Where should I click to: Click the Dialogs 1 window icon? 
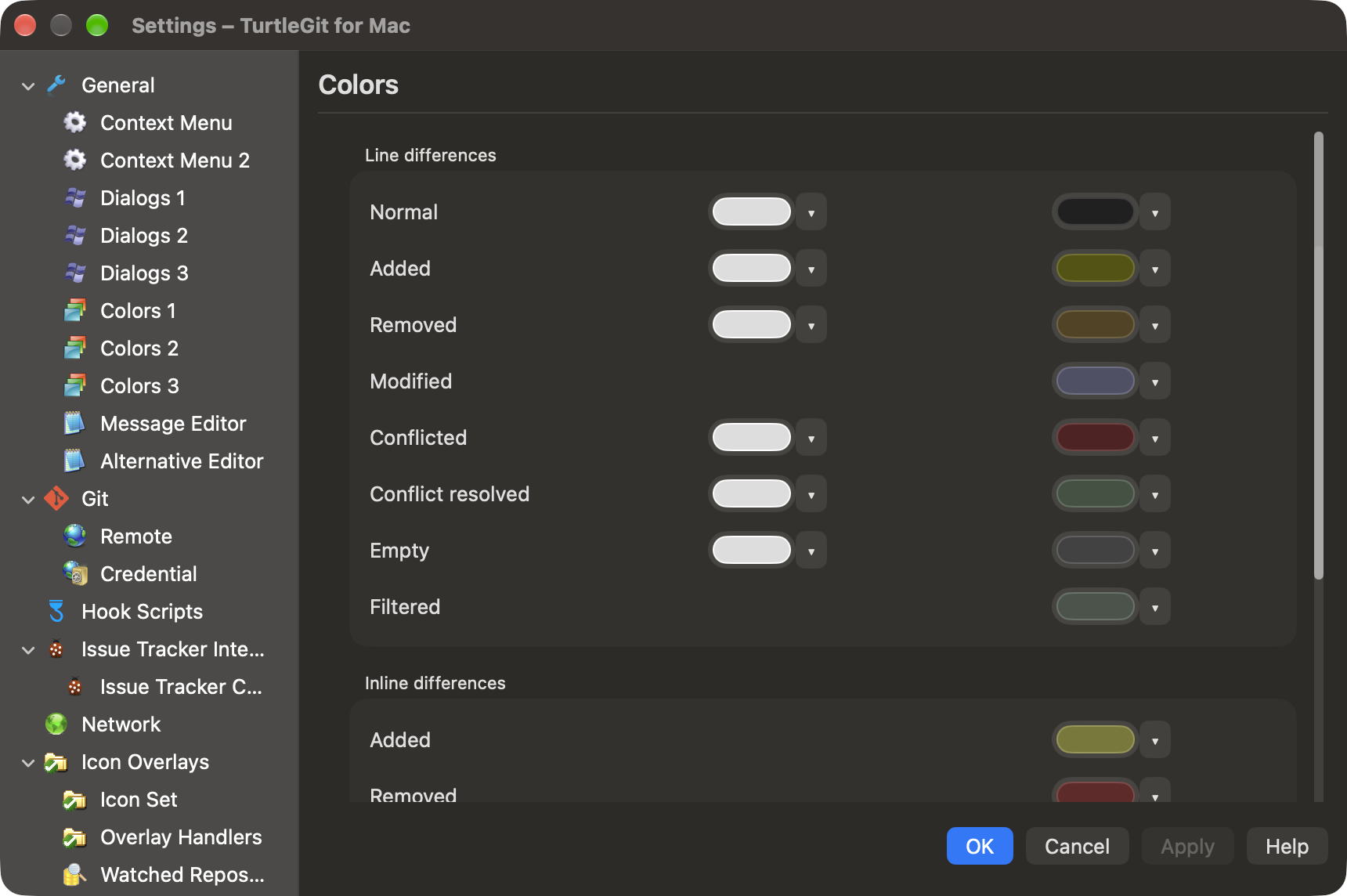75,197
